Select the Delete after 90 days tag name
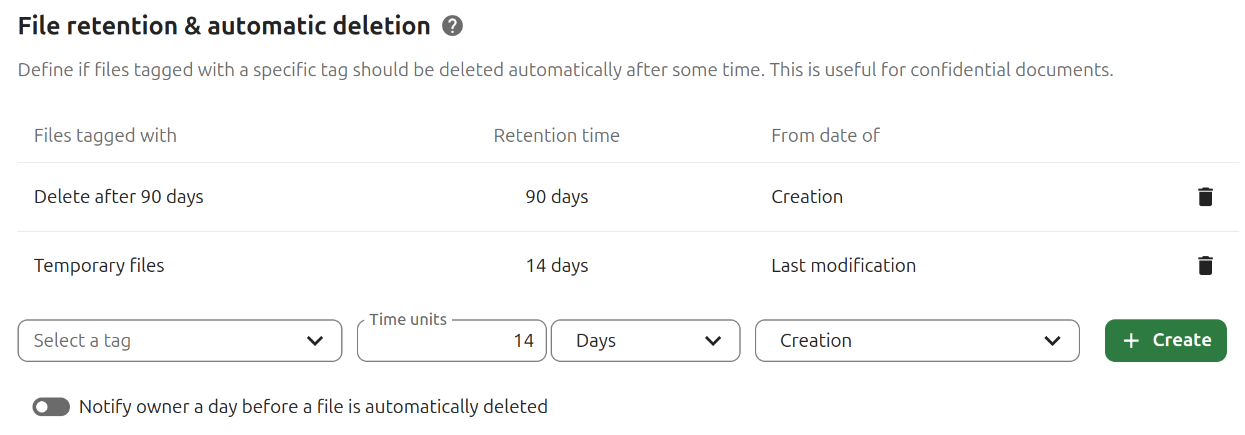Screen dimensions: 1245x435 pyautogui.click(x=118, y=197)
